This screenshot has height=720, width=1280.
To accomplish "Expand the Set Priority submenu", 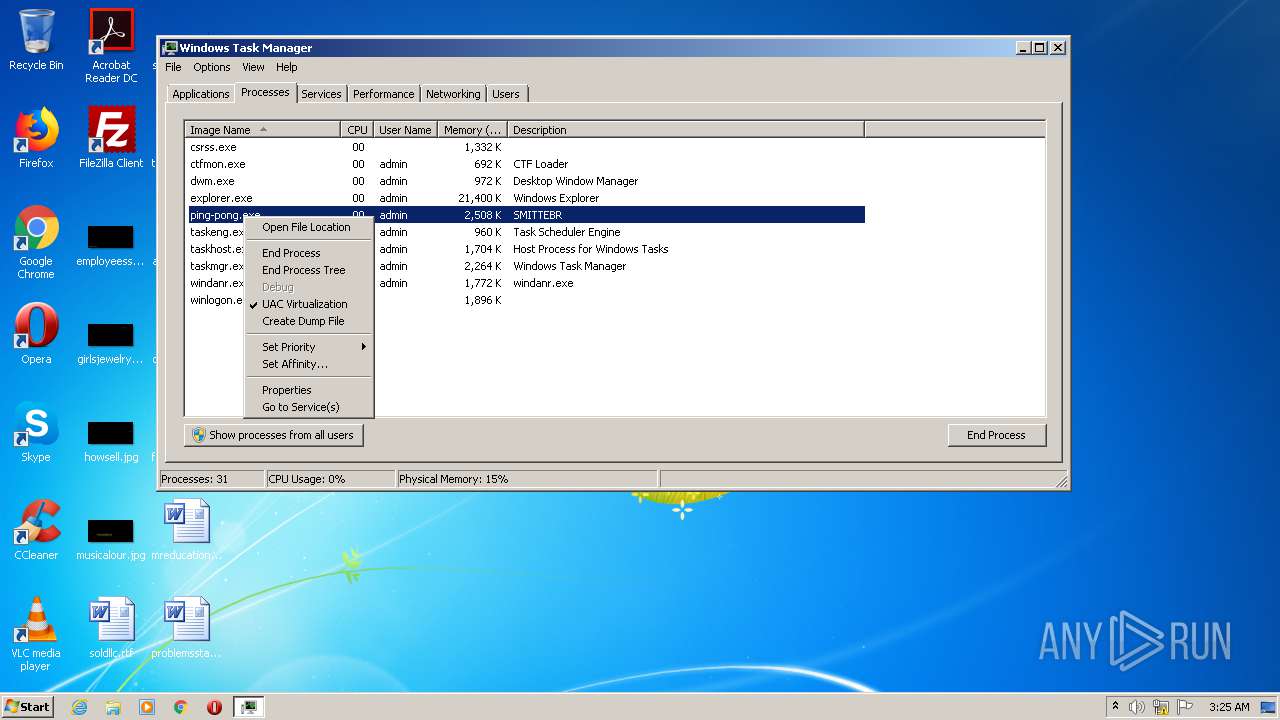I will click(x=309, y=347).
